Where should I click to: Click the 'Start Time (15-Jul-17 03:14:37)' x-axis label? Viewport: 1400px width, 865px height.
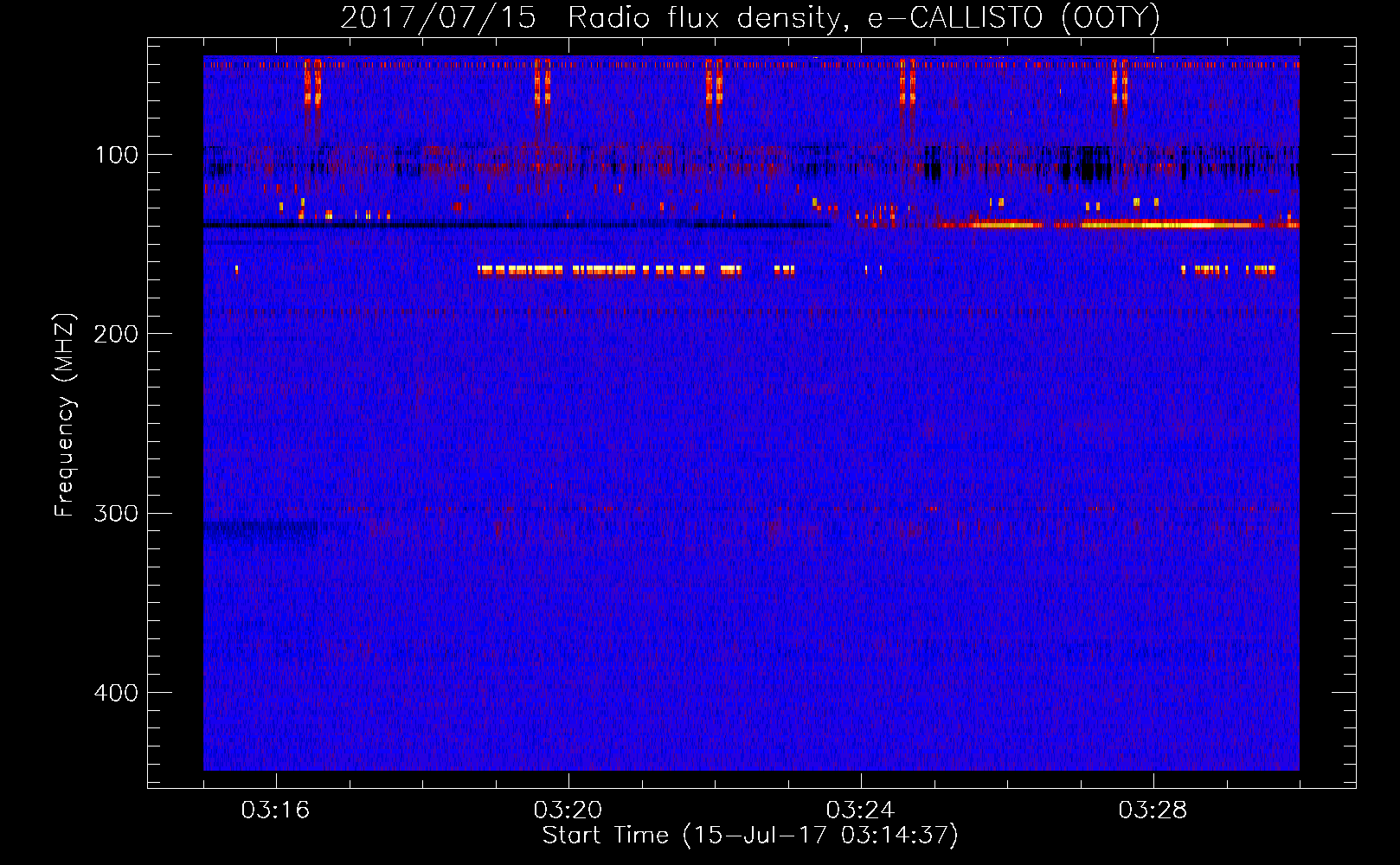(750, 836)
